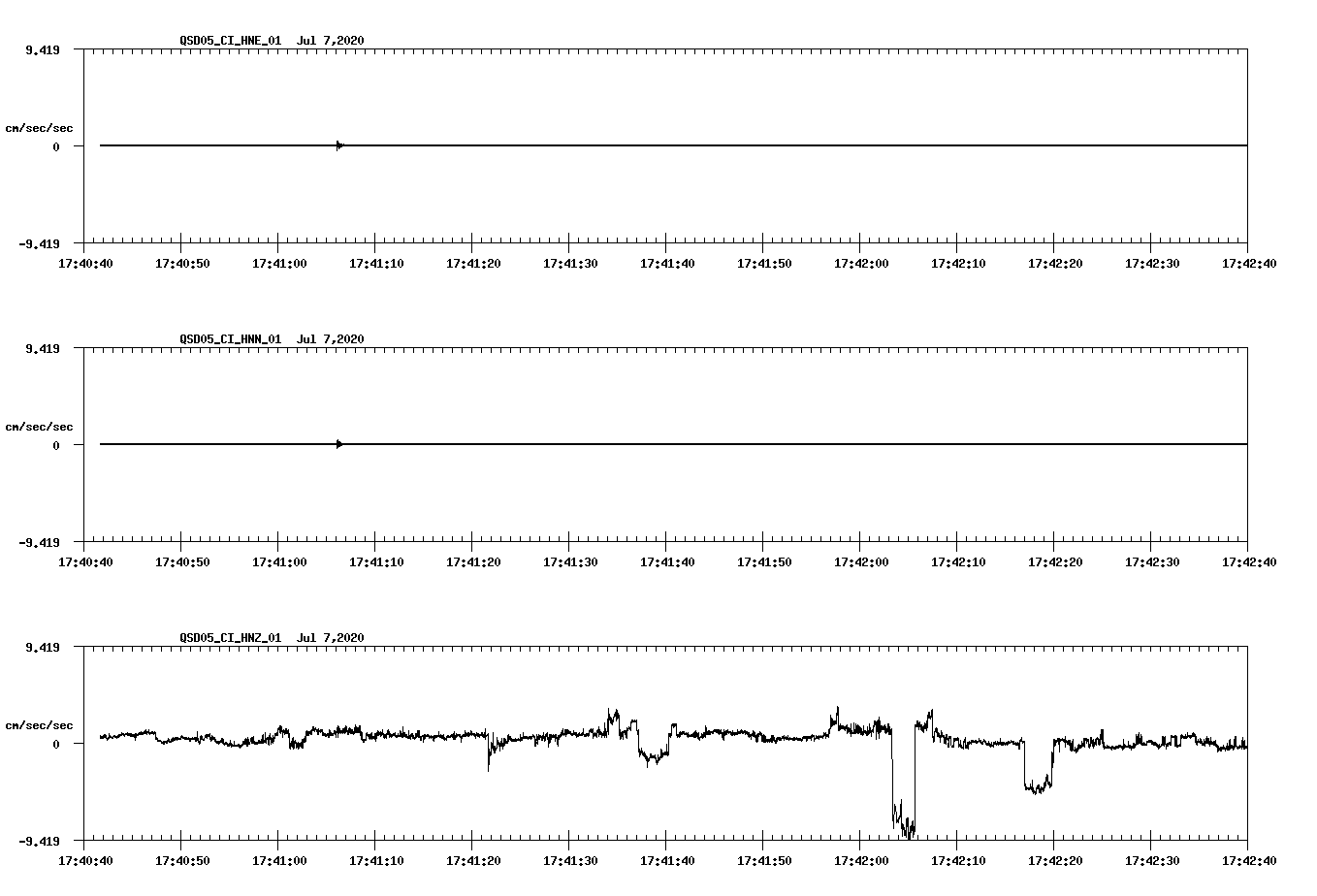Click the 17:41:20 time label under HNZ plot

[x=473, y=860]
